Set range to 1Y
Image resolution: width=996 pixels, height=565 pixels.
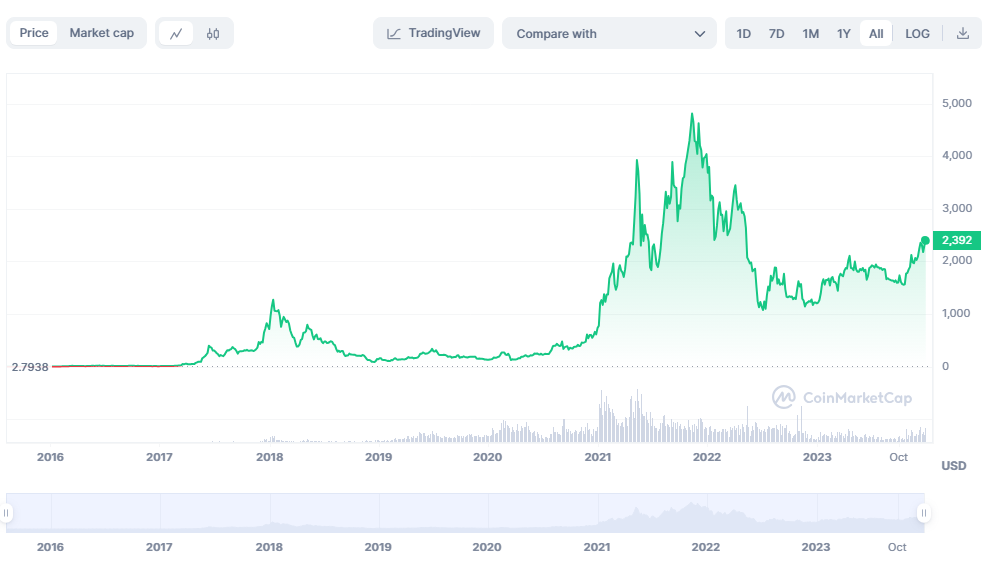pyautogui.click(x=843, y=34)
